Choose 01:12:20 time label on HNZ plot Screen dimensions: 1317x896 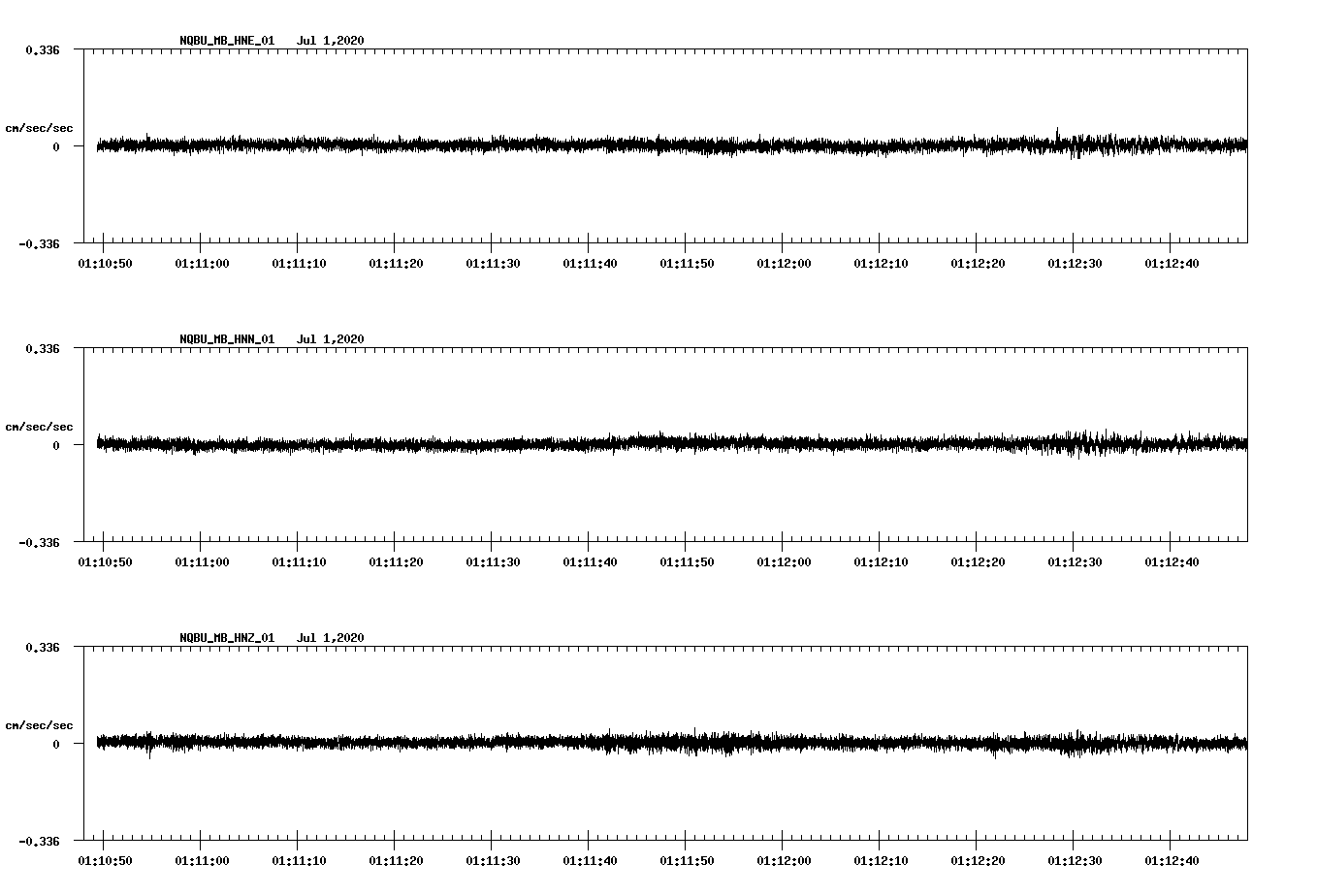click(x=978, y=861)
